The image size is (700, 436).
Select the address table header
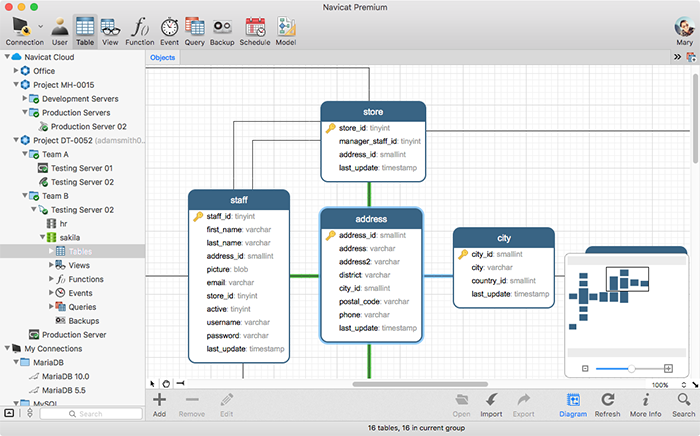click(x=371, y=219)
